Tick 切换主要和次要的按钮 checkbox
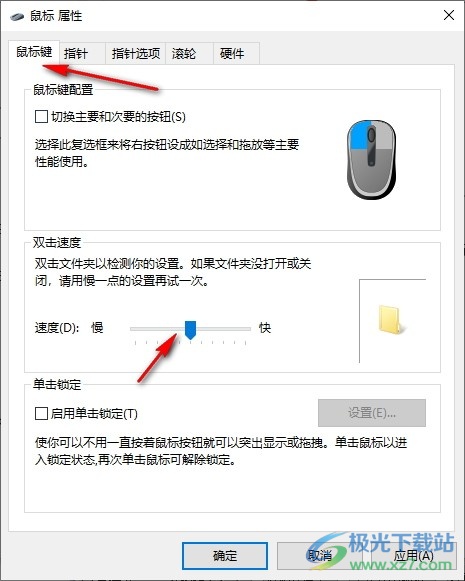 point(41,117)
